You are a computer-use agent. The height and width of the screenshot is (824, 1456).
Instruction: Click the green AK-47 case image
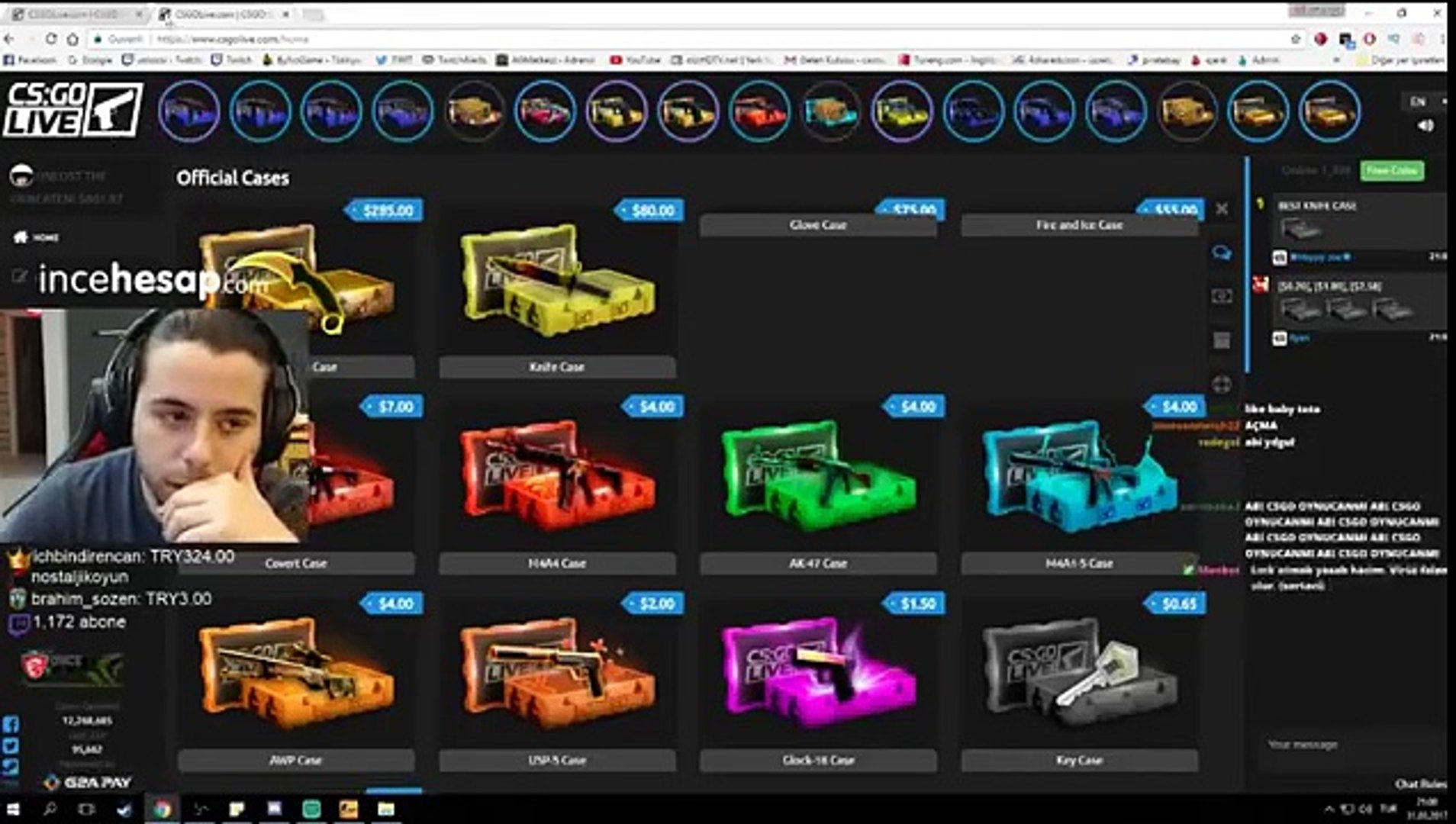point(818,477)
